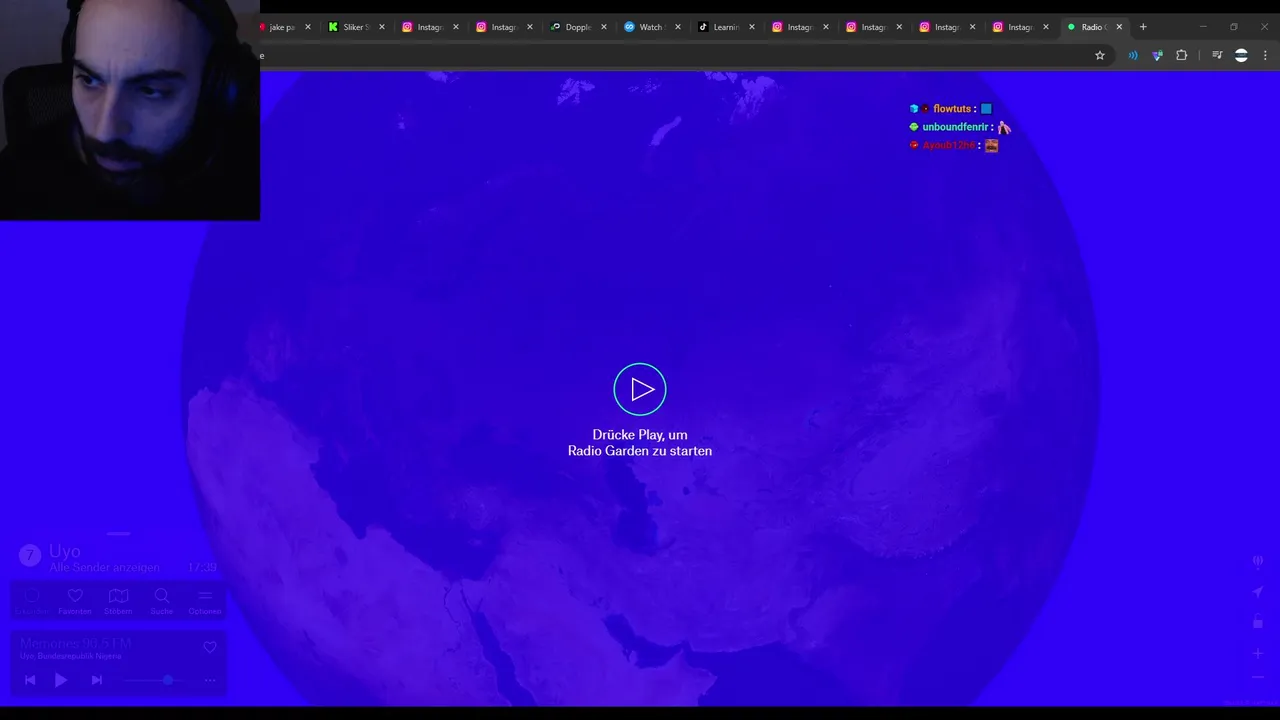Click the unboundfenrir chat username
This screenshot has width=1280, height=720.
[956, 127]
